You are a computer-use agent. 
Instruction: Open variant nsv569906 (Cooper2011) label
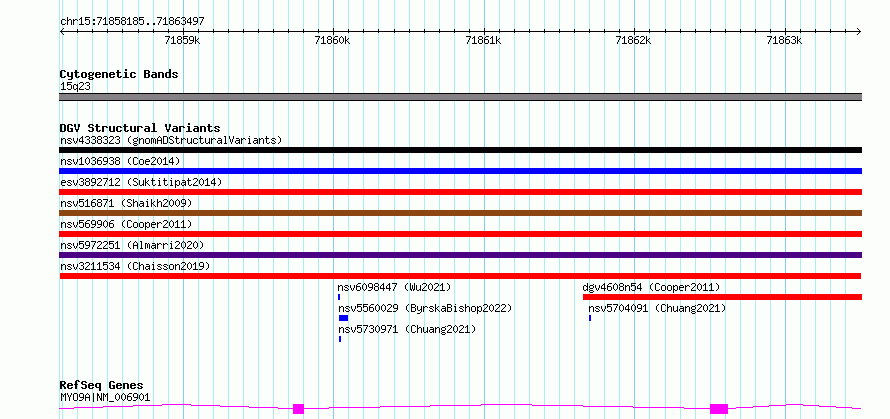click(126, 224)
